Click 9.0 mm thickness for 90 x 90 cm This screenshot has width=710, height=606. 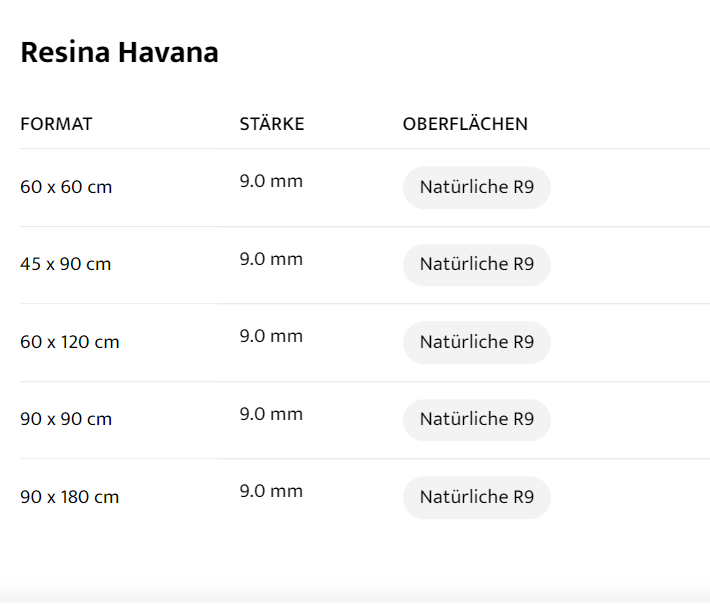271,414
